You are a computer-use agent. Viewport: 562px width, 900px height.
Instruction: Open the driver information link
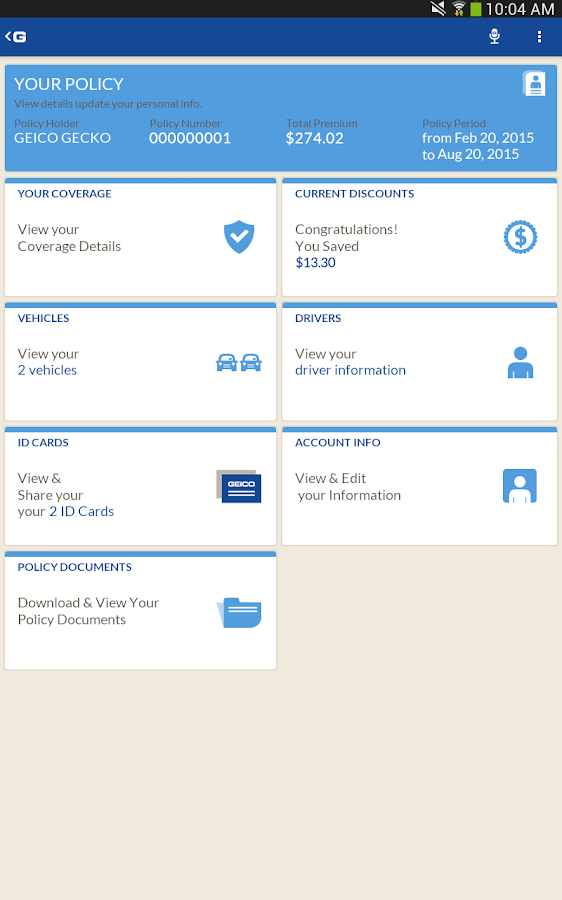[x=350, y=370]
